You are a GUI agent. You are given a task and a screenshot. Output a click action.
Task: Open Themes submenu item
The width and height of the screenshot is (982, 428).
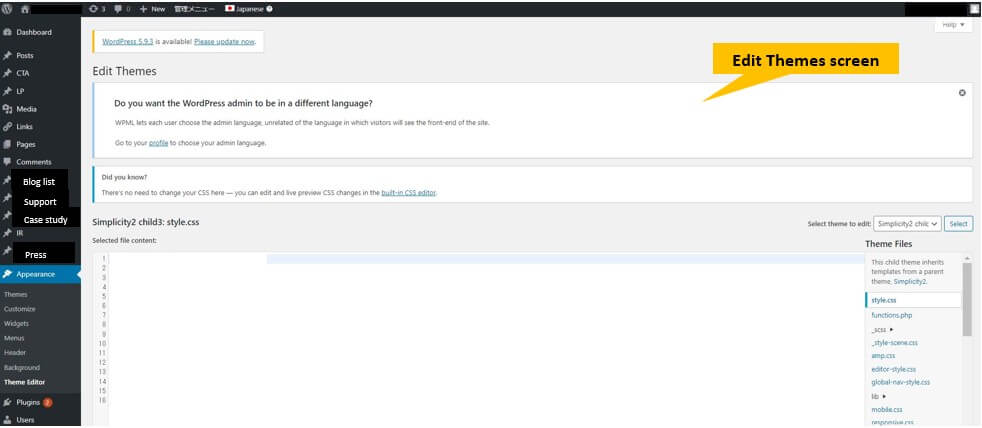[x=16, y=295]
